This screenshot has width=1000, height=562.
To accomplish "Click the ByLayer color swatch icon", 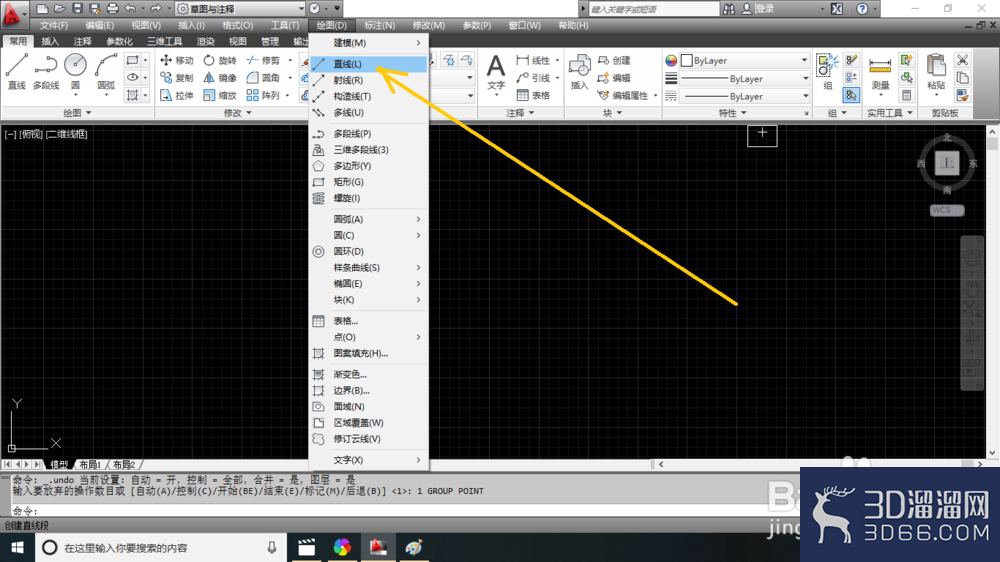I will [671, 61].
